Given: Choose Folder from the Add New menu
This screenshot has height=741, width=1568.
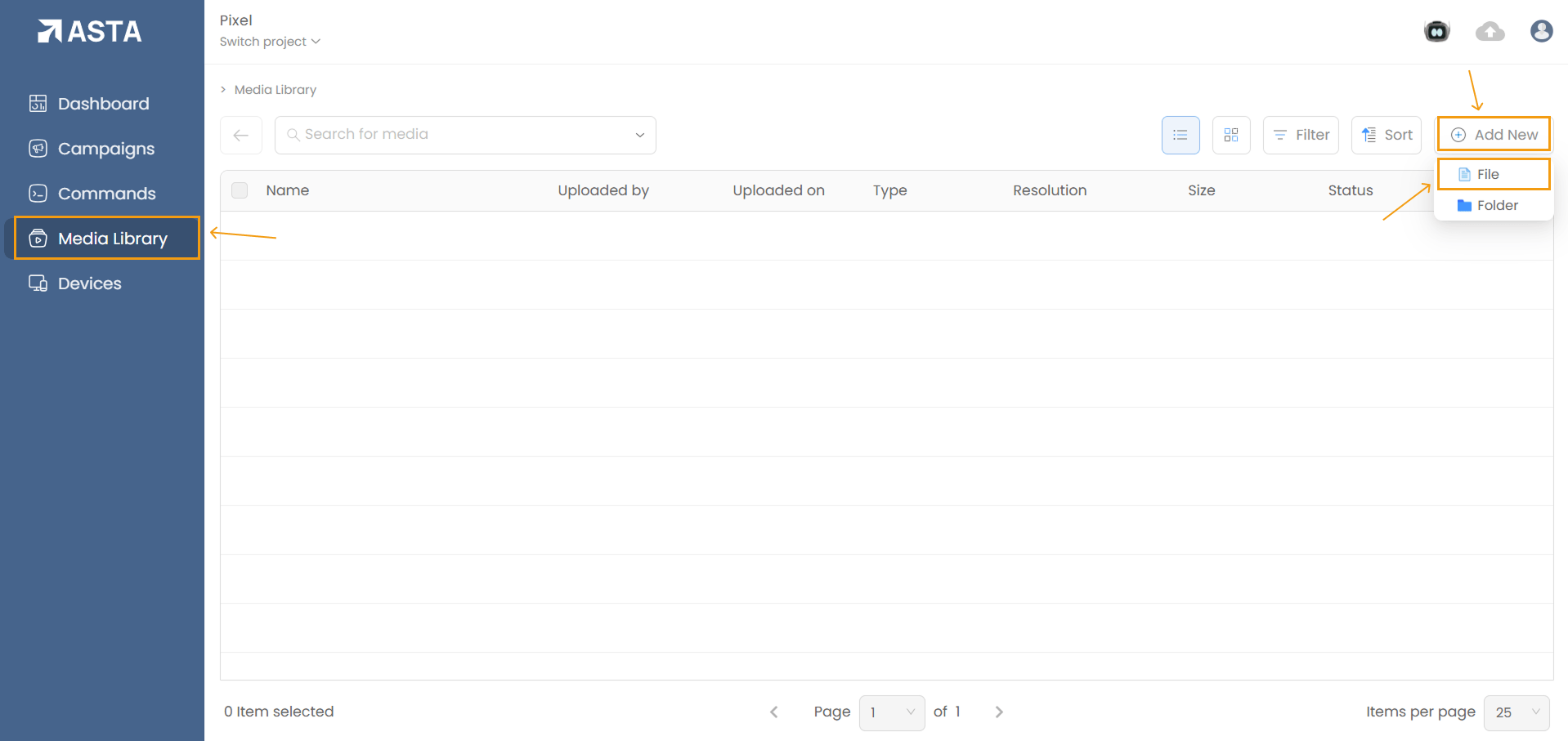Looking at the screenshot, I should click(1495, 205).
